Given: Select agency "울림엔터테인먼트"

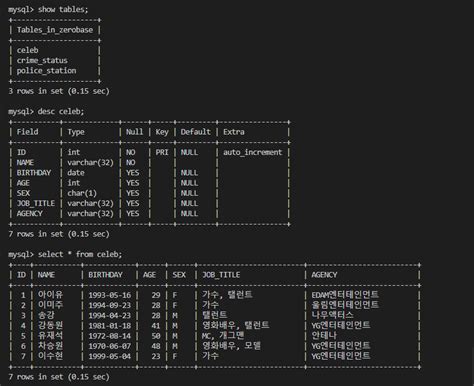Looking at the screenshot, I should point(345,305).
